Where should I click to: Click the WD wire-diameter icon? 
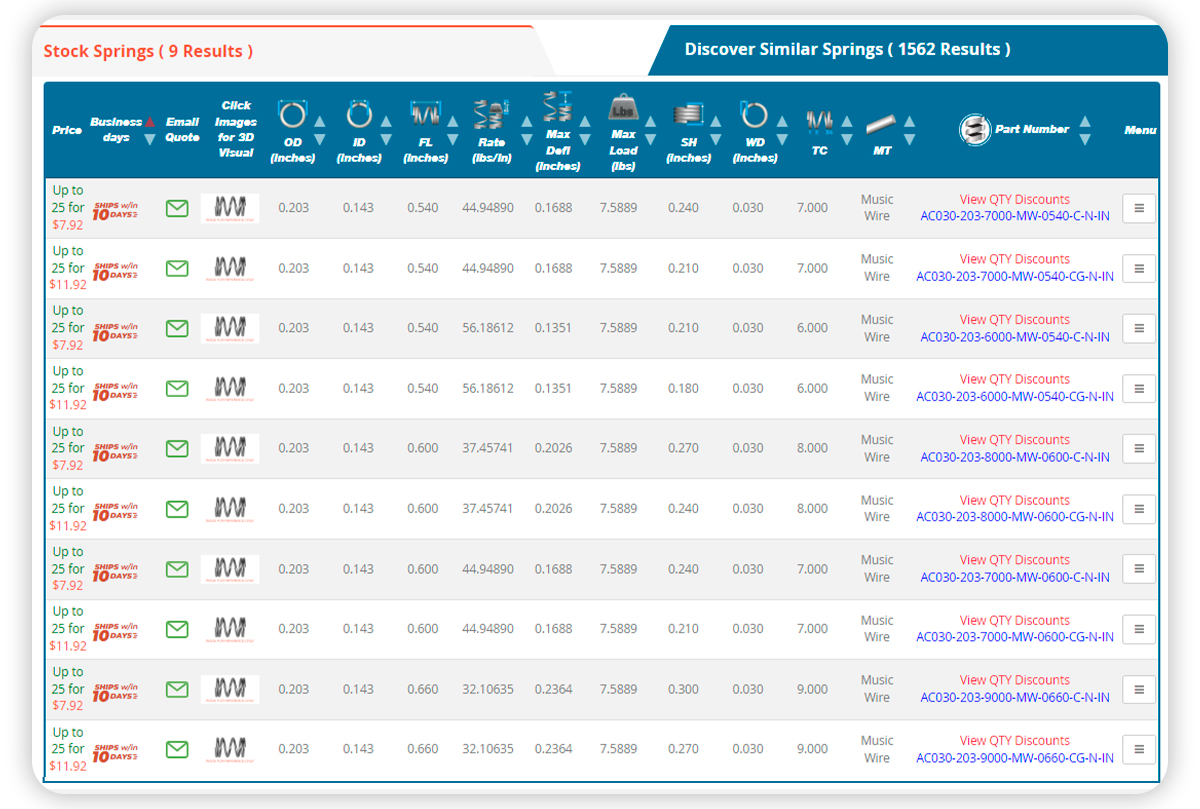752,113
